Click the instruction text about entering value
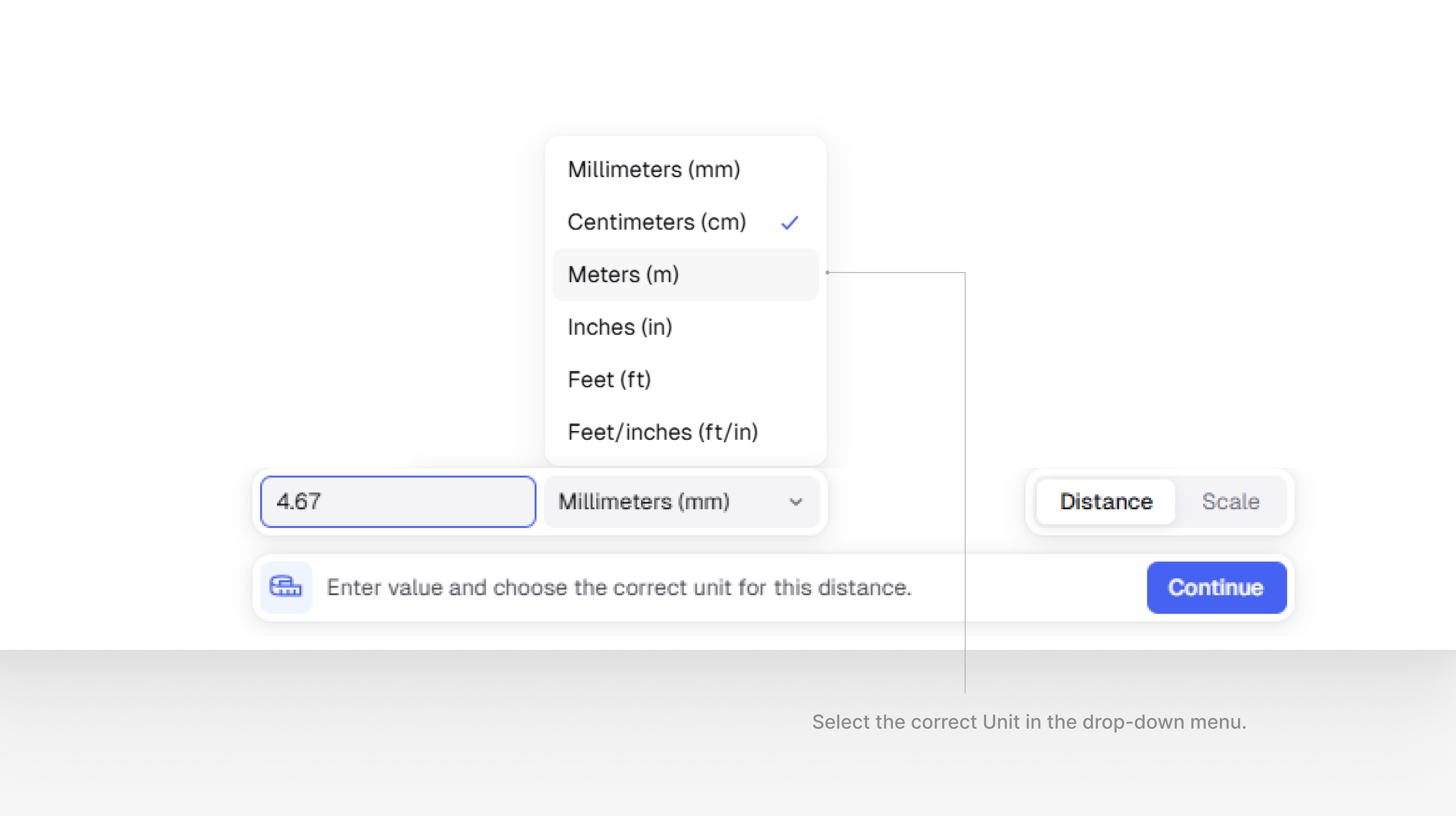 tap(619, 588)
